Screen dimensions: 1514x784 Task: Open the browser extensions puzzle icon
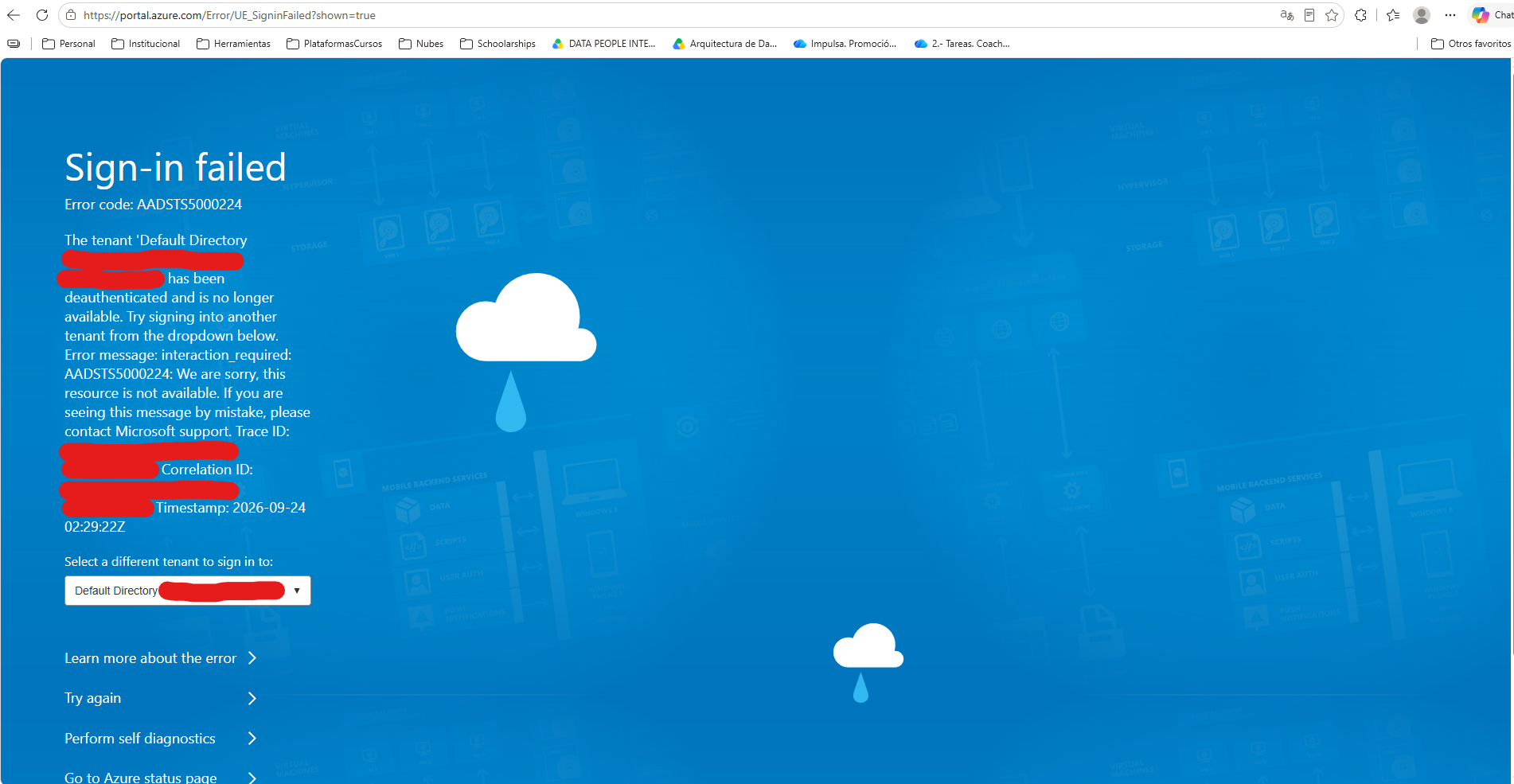[1360, 15]
